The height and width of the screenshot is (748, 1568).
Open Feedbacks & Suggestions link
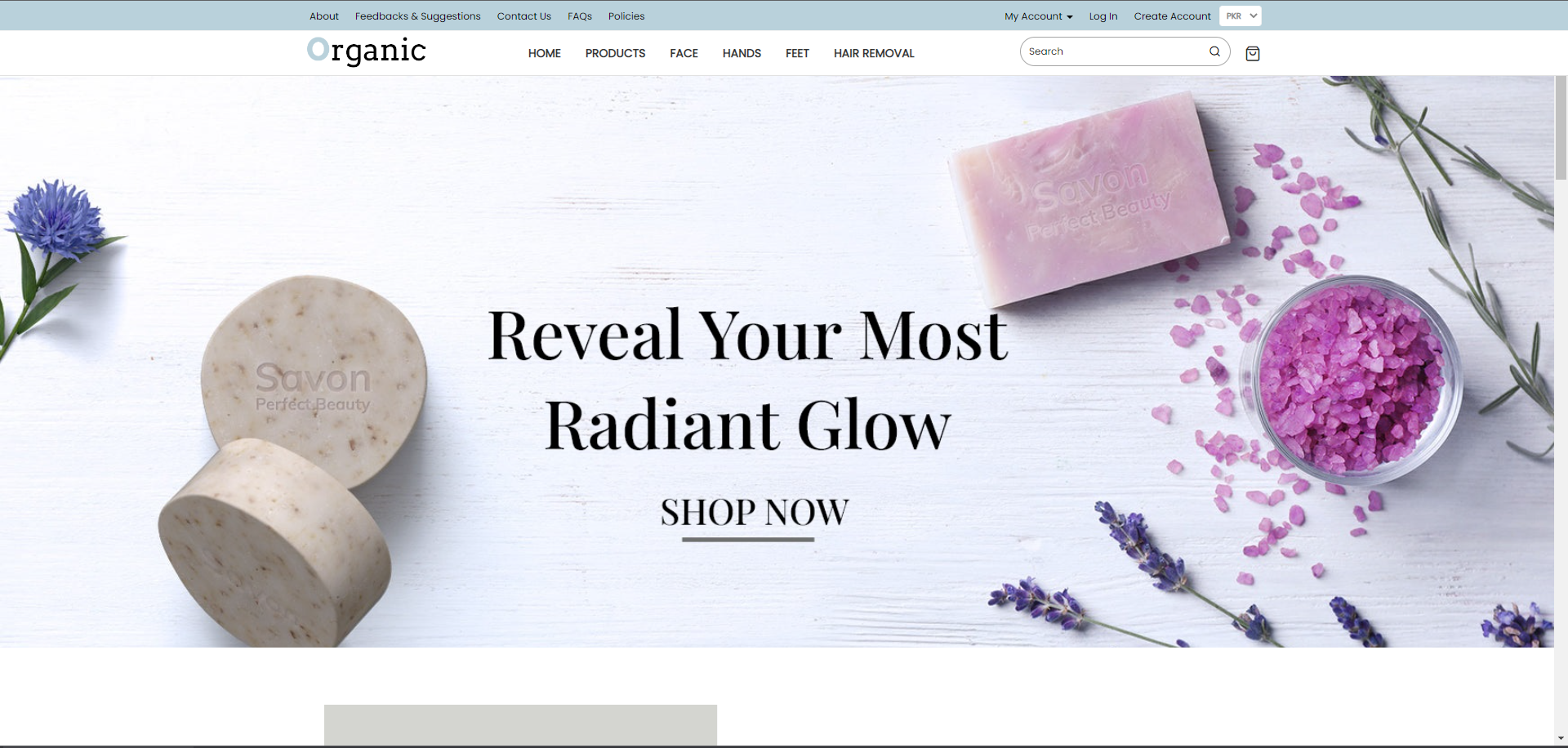[418, 16]
